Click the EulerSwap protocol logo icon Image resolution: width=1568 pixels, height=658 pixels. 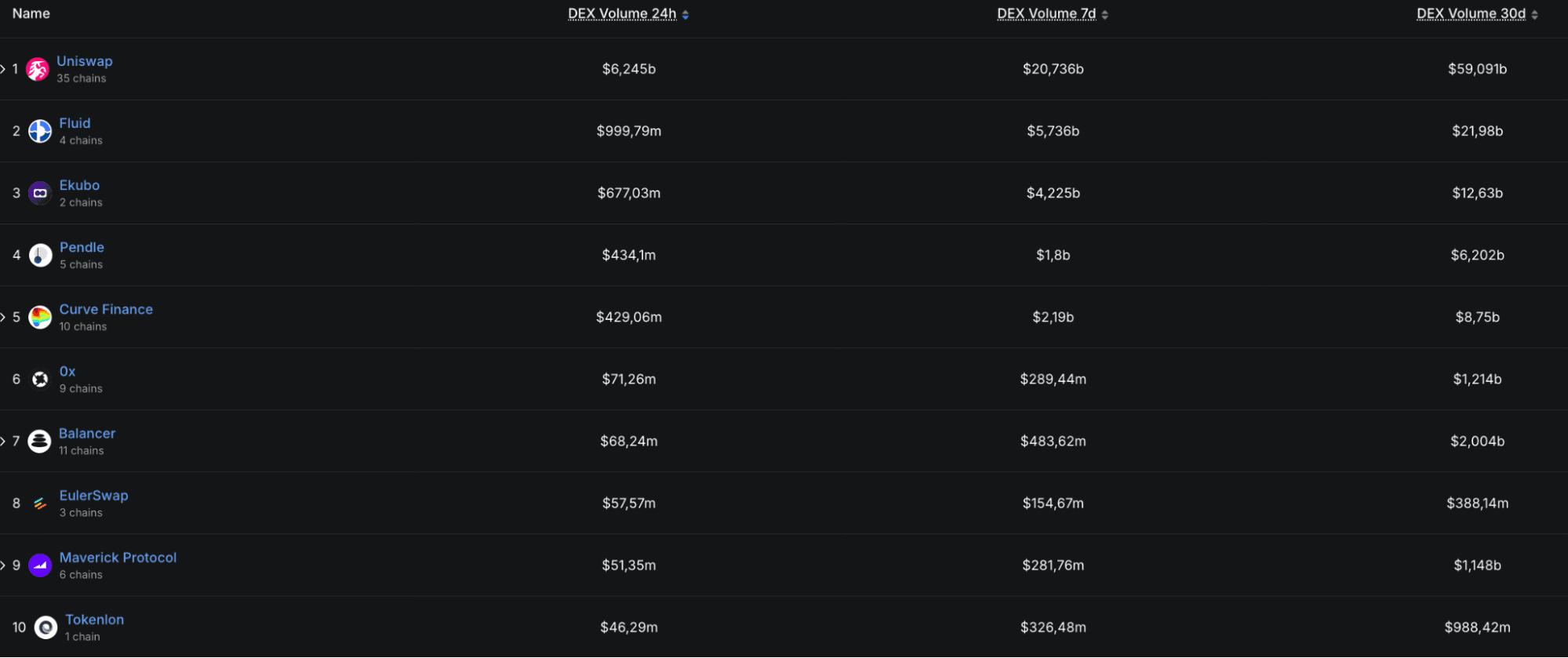pos(40,503)
